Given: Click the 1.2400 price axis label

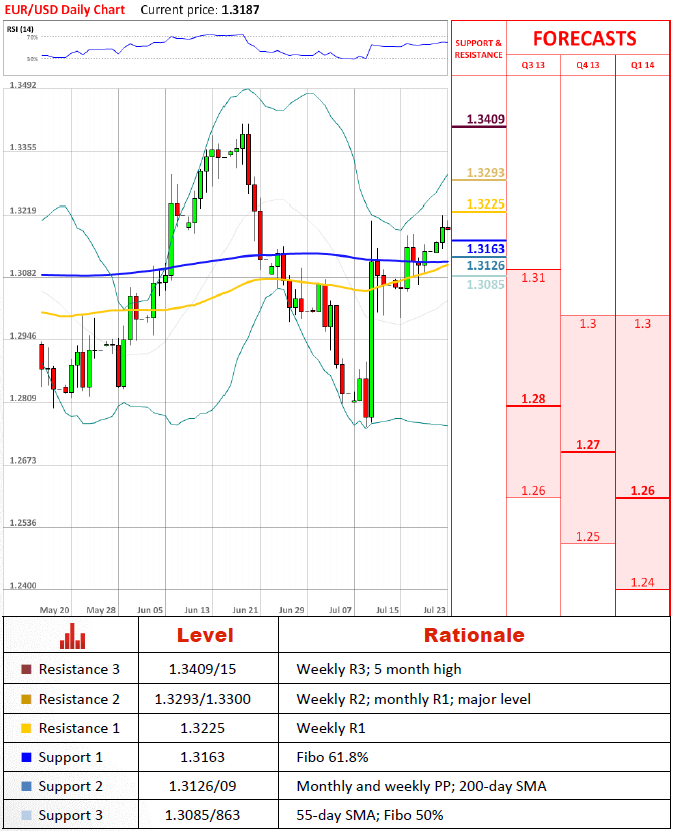Looking at the screenshot, I should (23, 586).
